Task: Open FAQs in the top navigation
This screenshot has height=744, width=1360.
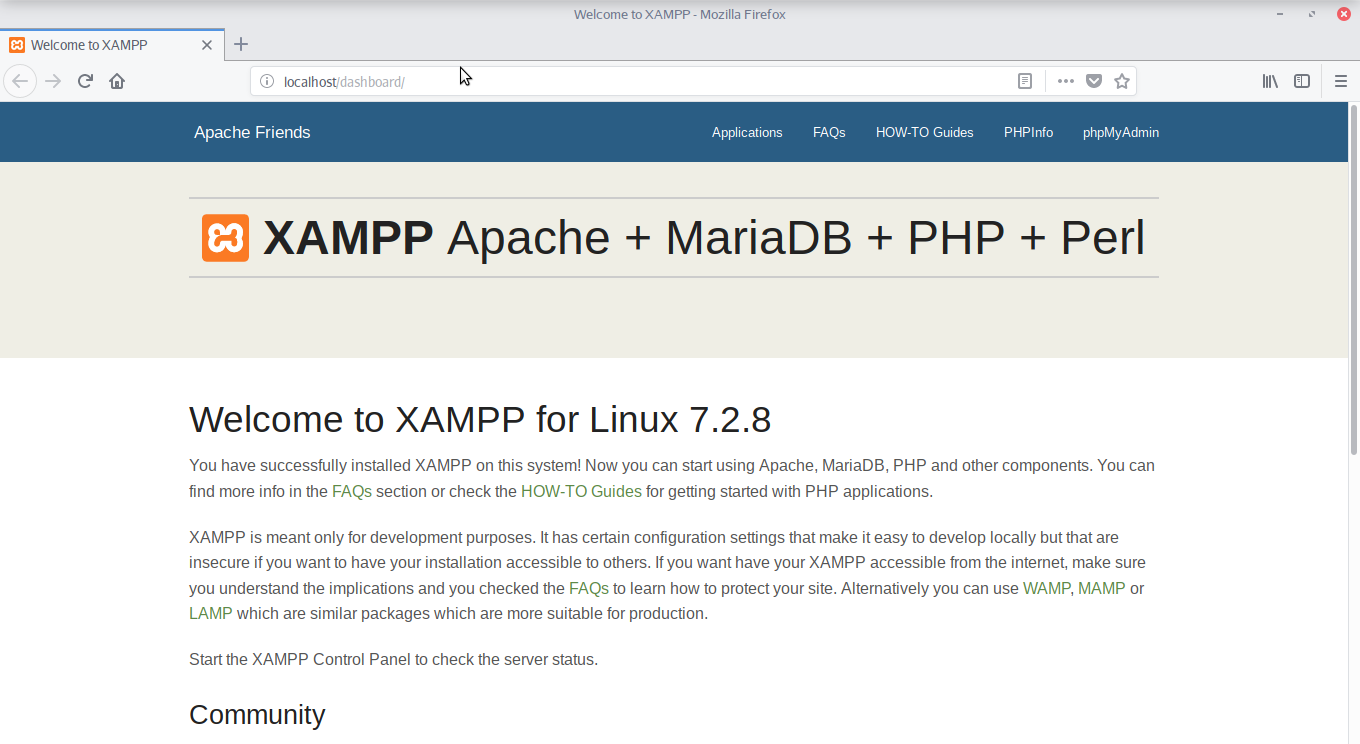Action: click(829, 132)
